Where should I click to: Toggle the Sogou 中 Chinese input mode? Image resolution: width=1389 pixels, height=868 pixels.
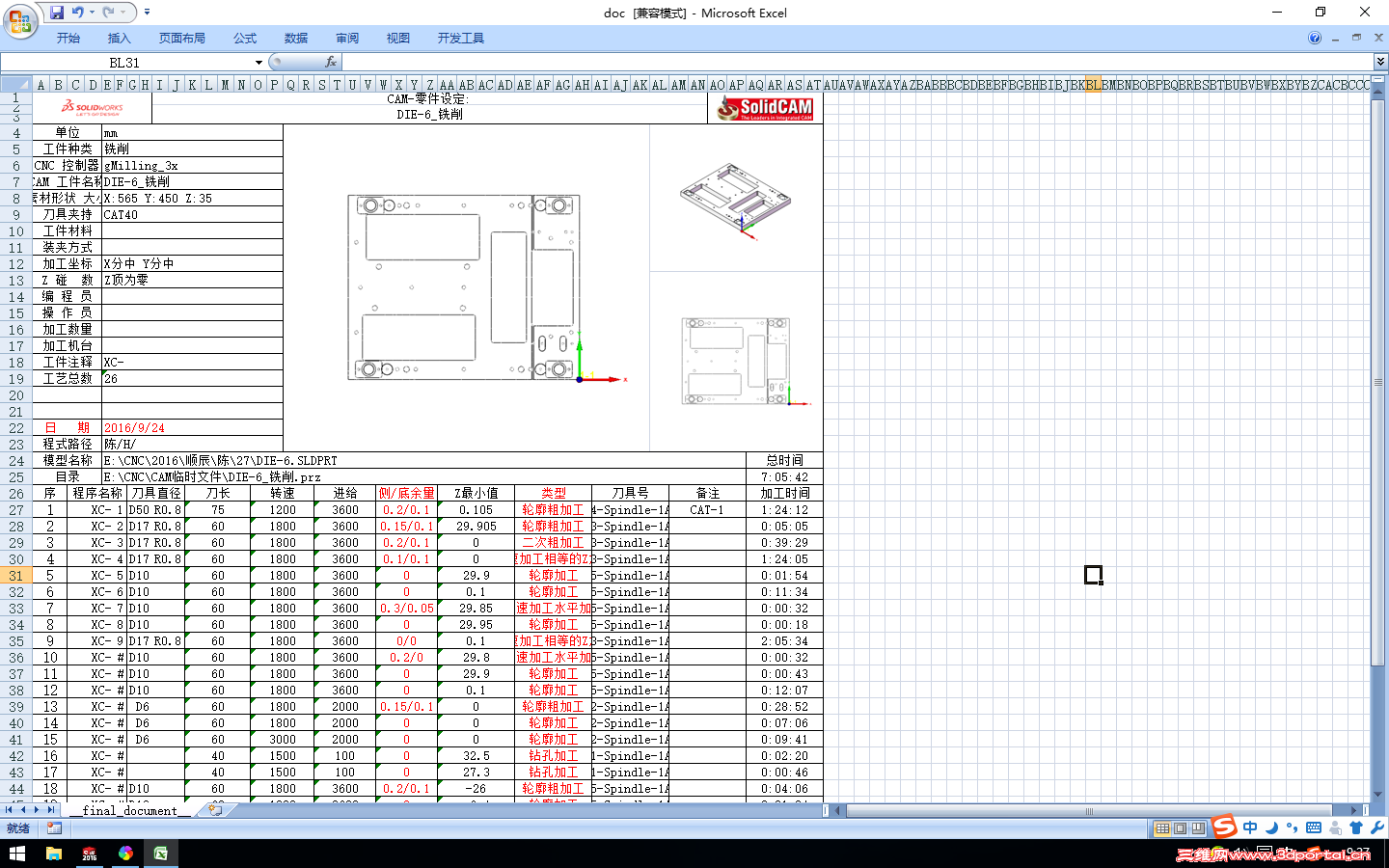pos(1250,827)
